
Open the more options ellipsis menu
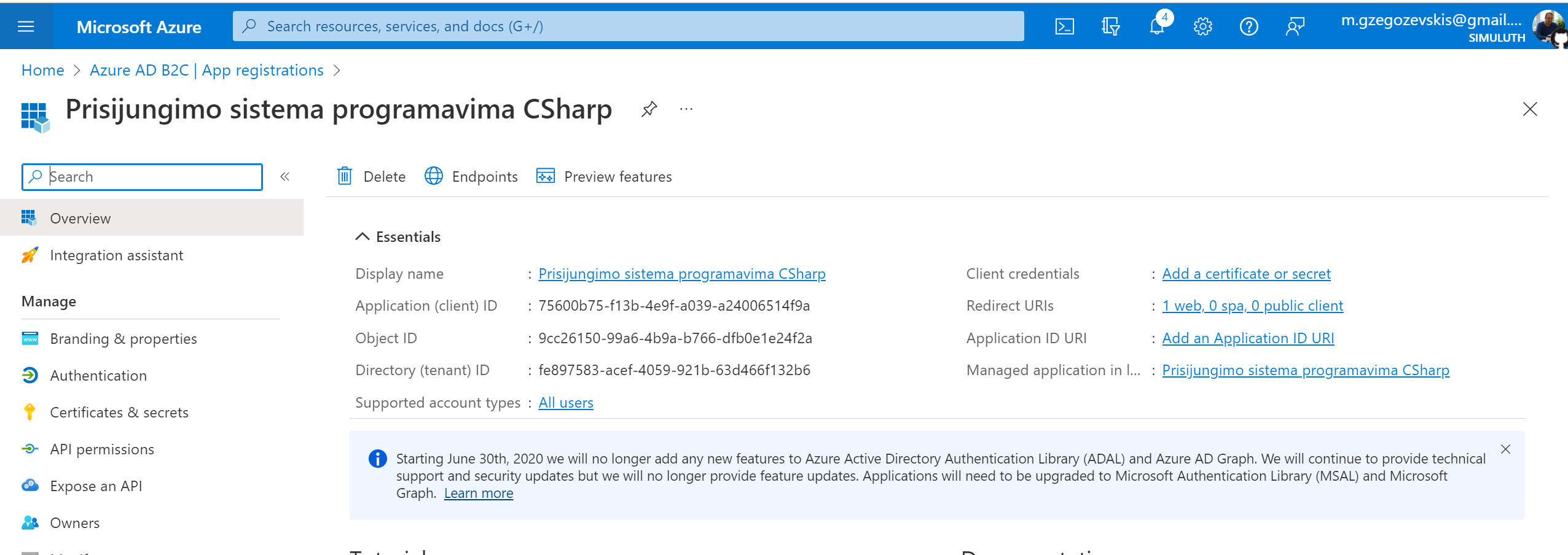tap(686, 109)
